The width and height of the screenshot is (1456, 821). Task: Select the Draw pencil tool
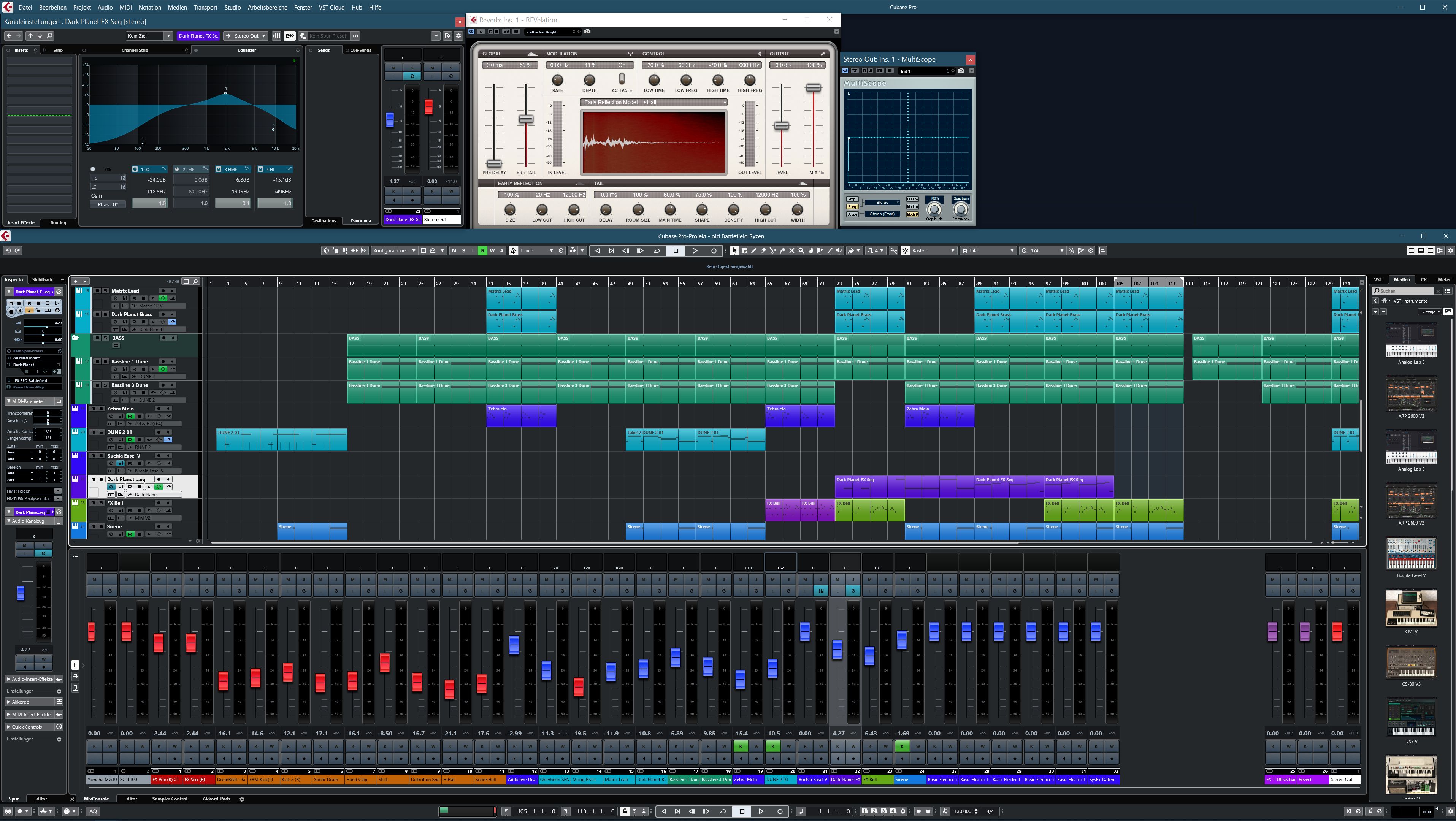click(x=753, y=251)
